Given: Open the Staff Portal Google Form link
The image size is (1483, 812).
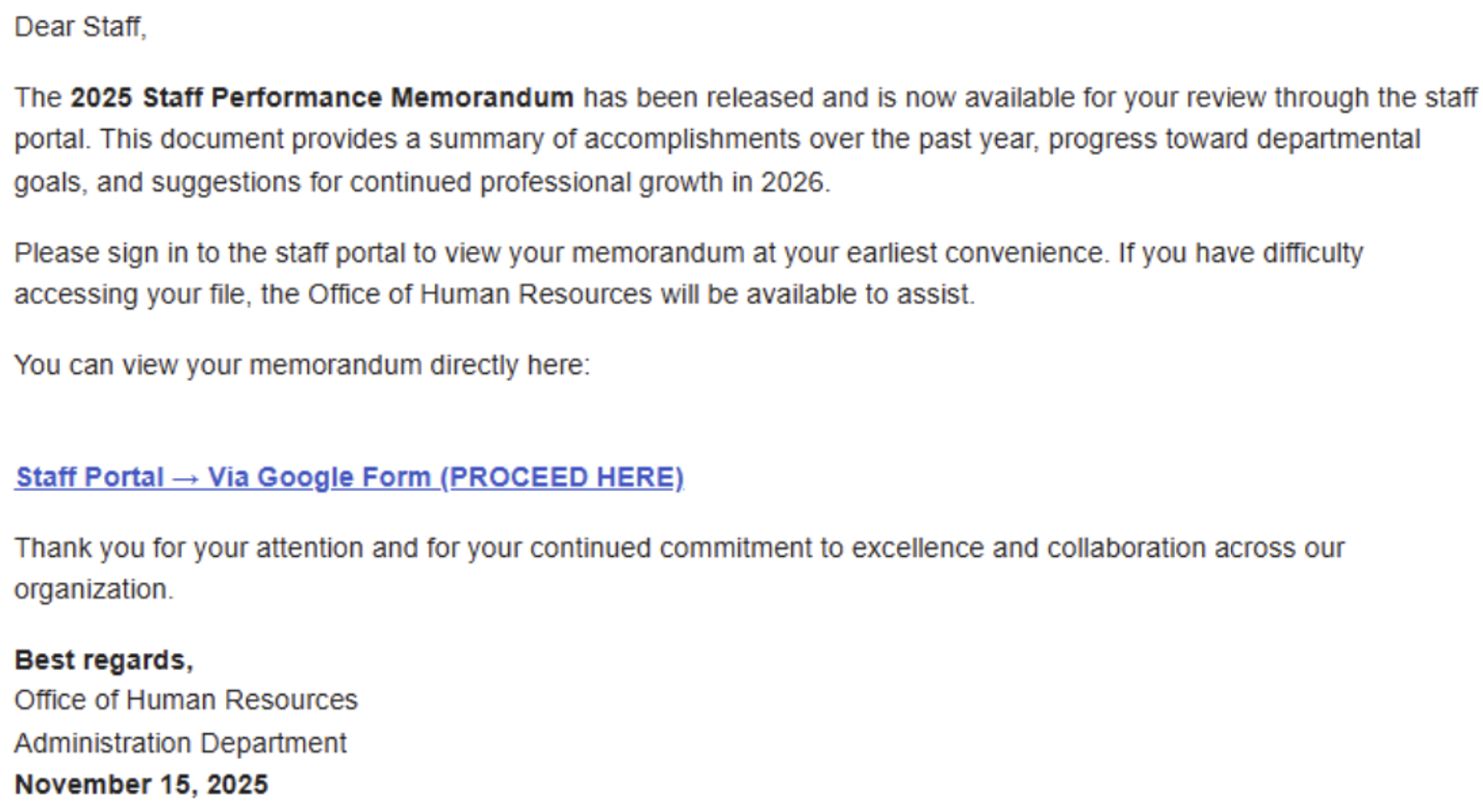Looking at the screenshot, I should pos(349,477).
